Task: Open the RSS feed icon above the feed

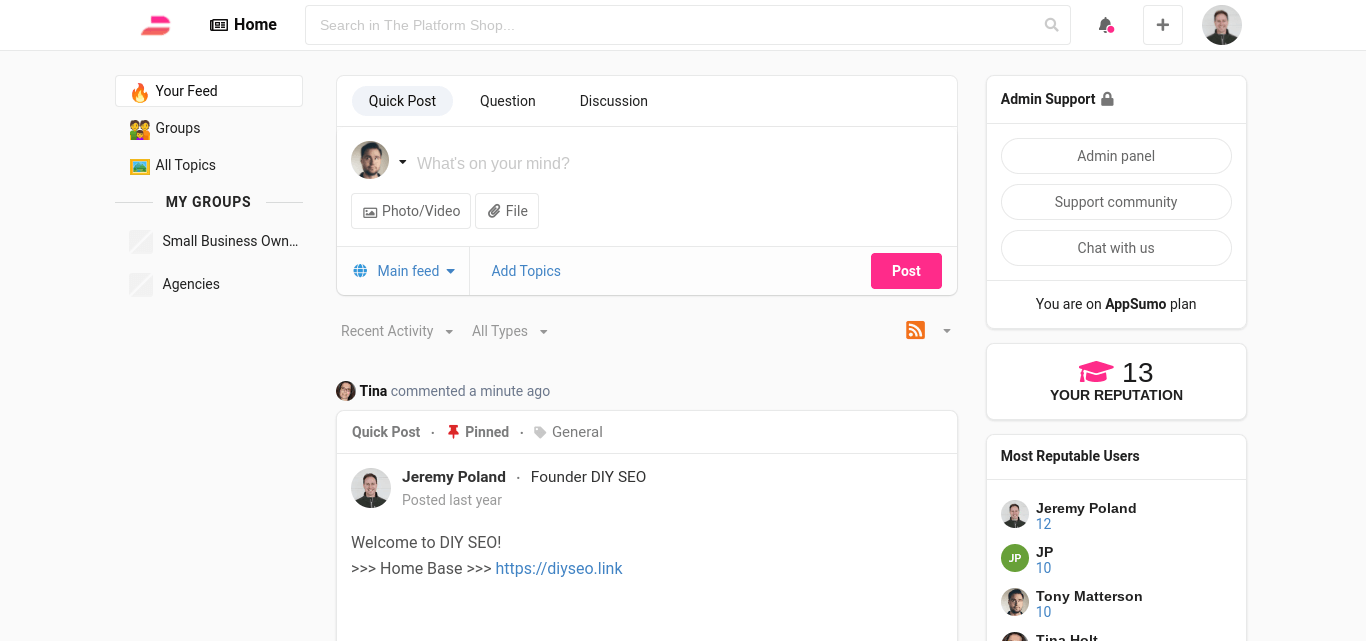Action: click(x=915, y=330)
